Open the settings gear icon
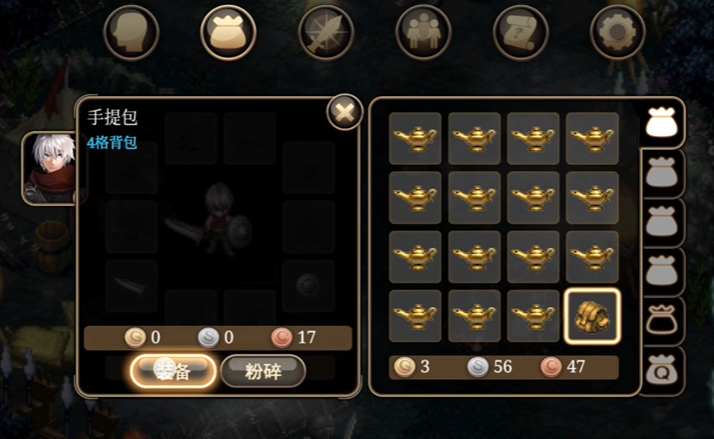This screenshot has height=439, width=714. [617, 33]
